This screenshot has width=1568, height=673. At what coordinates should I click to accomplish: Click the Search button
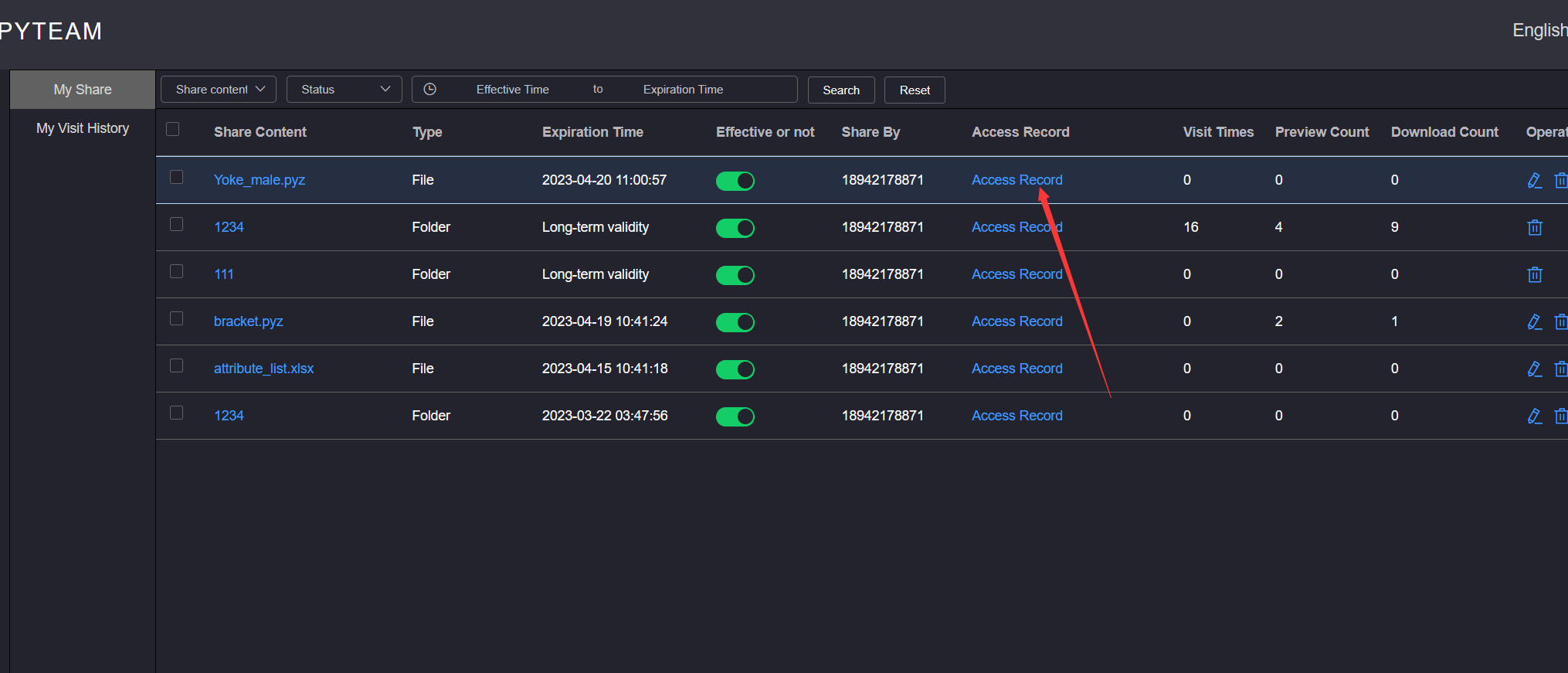(x=841, y=90)
